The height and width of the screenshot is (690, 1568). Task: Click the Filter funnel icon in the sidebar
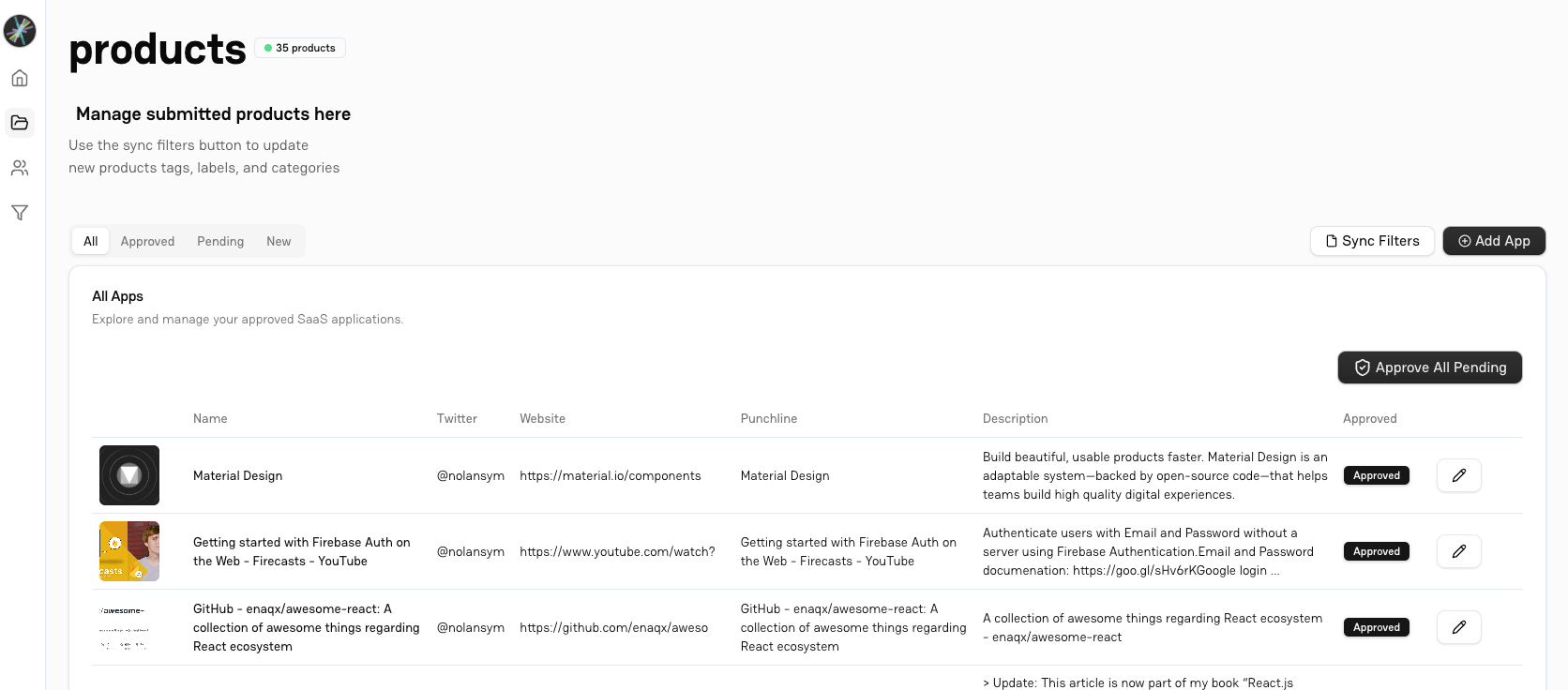[x=20, y=213]
